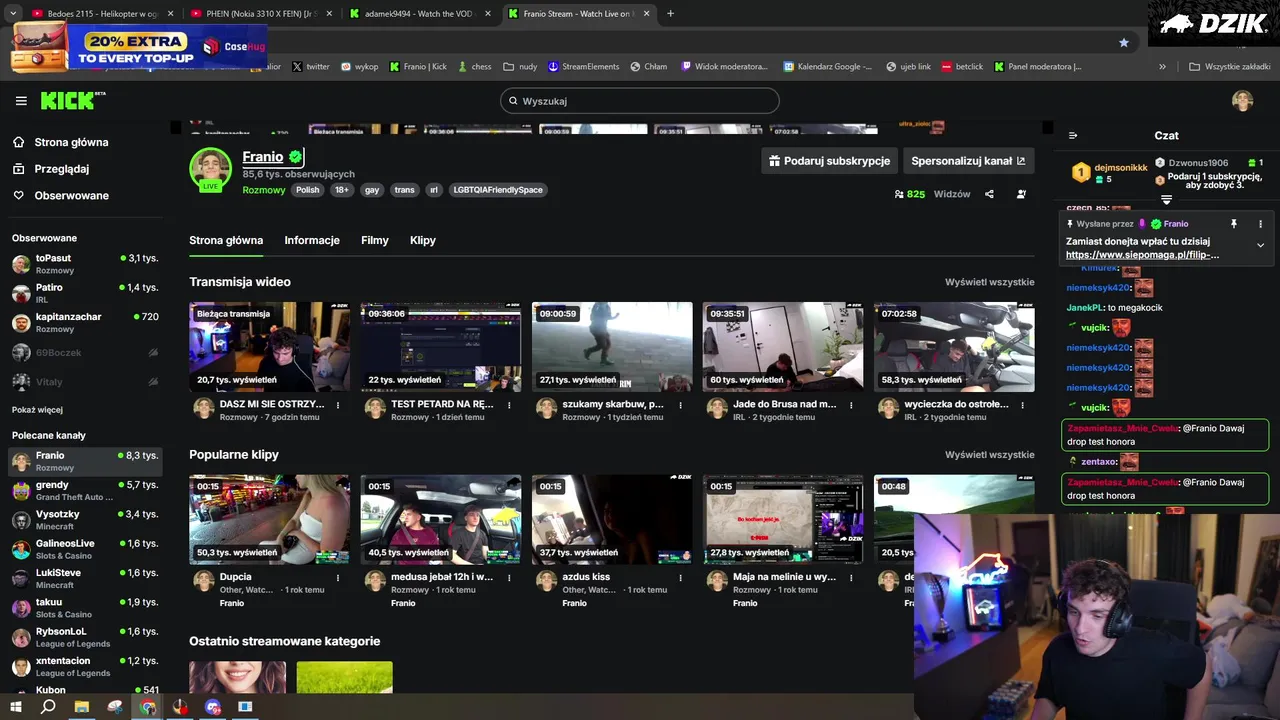This screenshot has width=1280, height=720.
Task: Click Franio's live avatar on the channel header
Action: (210, 169)
